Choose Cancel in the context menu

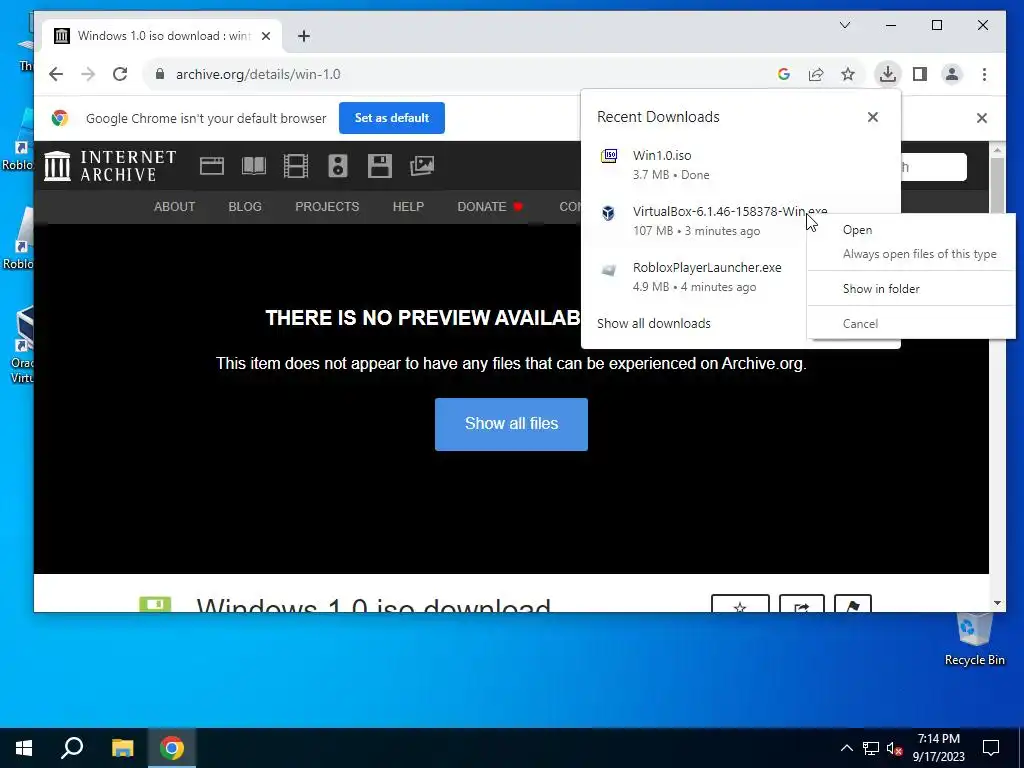[x=911, y=324]
